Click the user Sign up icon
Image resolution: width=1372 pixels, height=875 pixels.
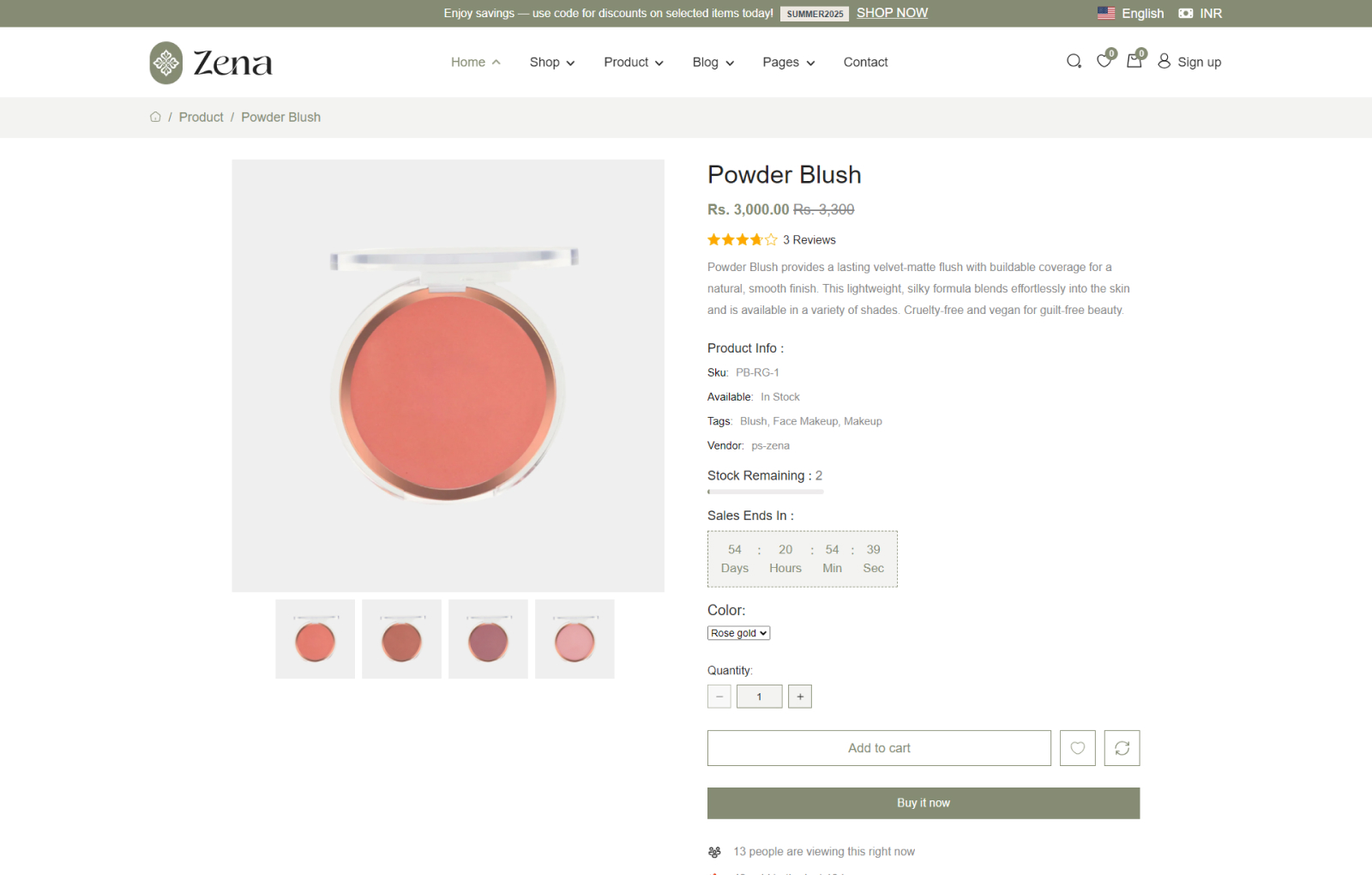click(x=1164, y=61)
